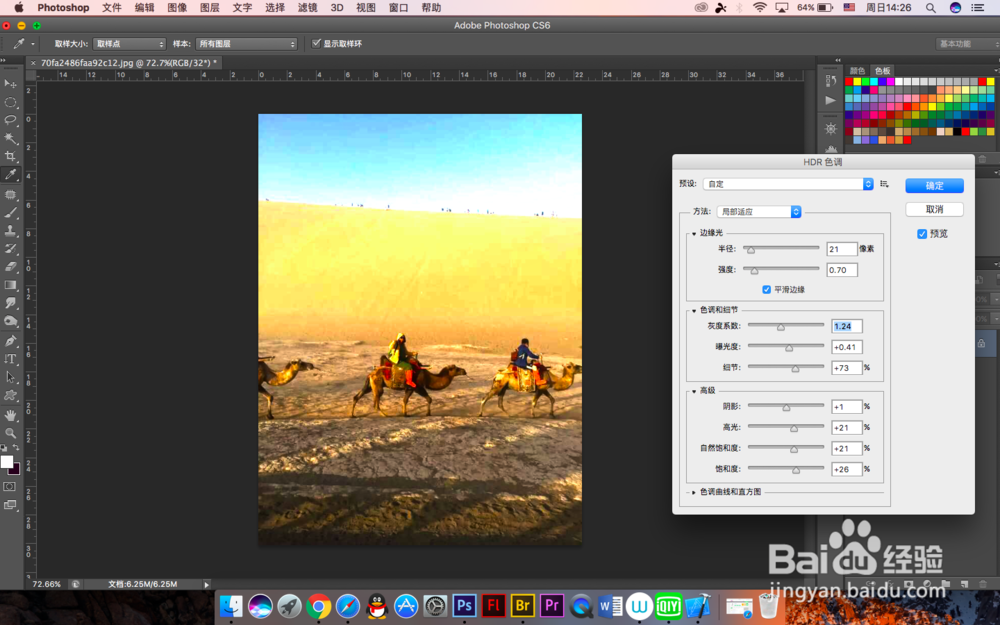Screen dimensions: 1000x625
Task: Collapse the 高级 section
Action: (694, 391)
